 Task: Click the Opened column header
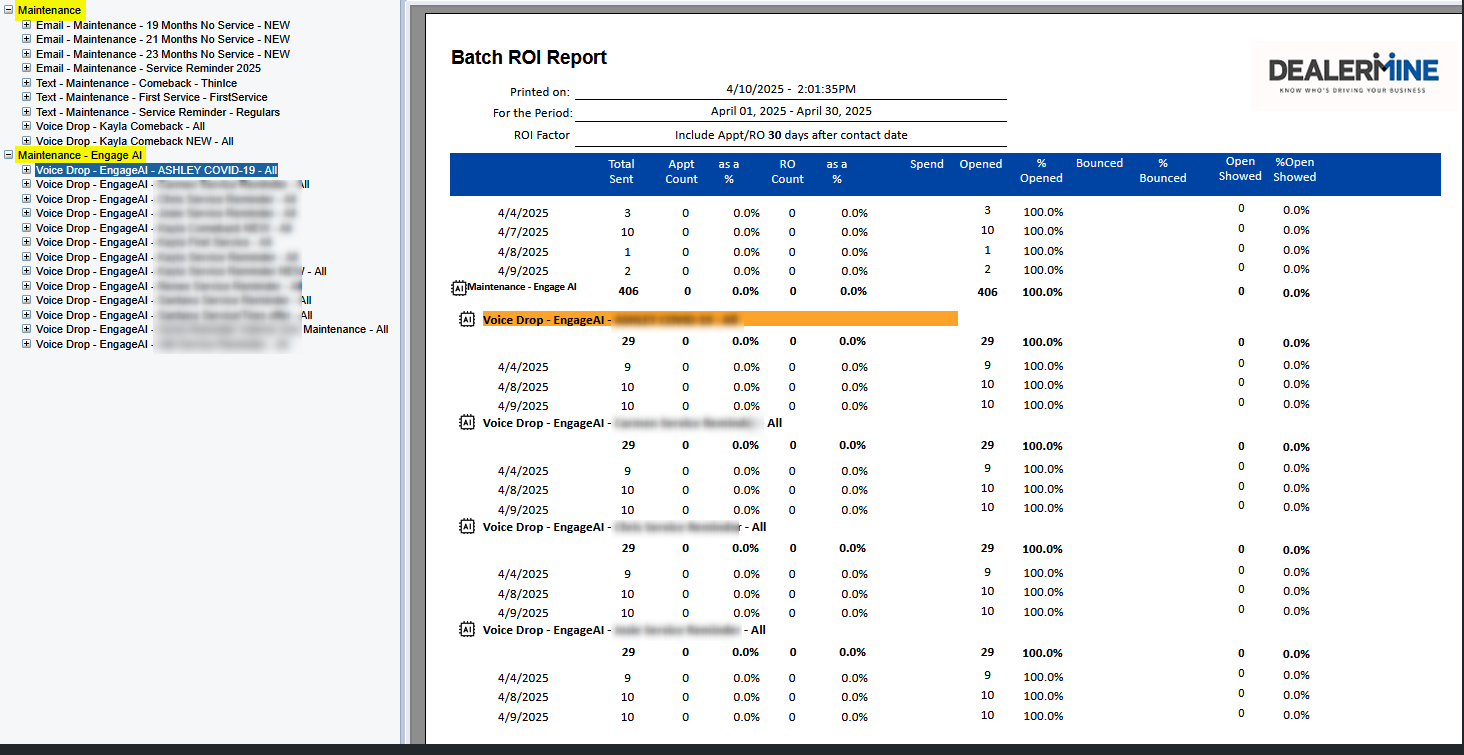click(x=981, y=164)
